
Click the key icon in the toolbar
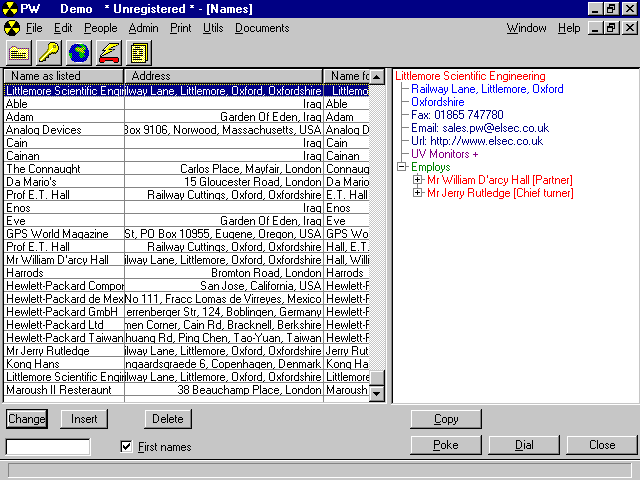[x=49, y=52]
